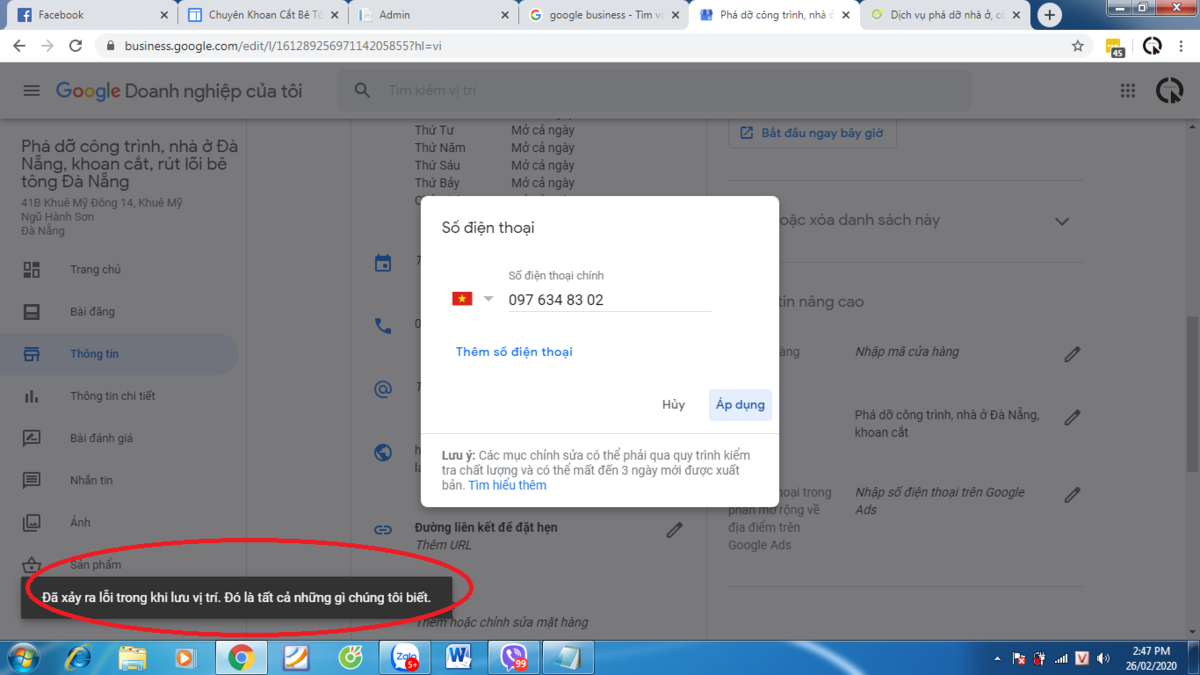Select Thông tin sidebar item

[x=120, y=354]
